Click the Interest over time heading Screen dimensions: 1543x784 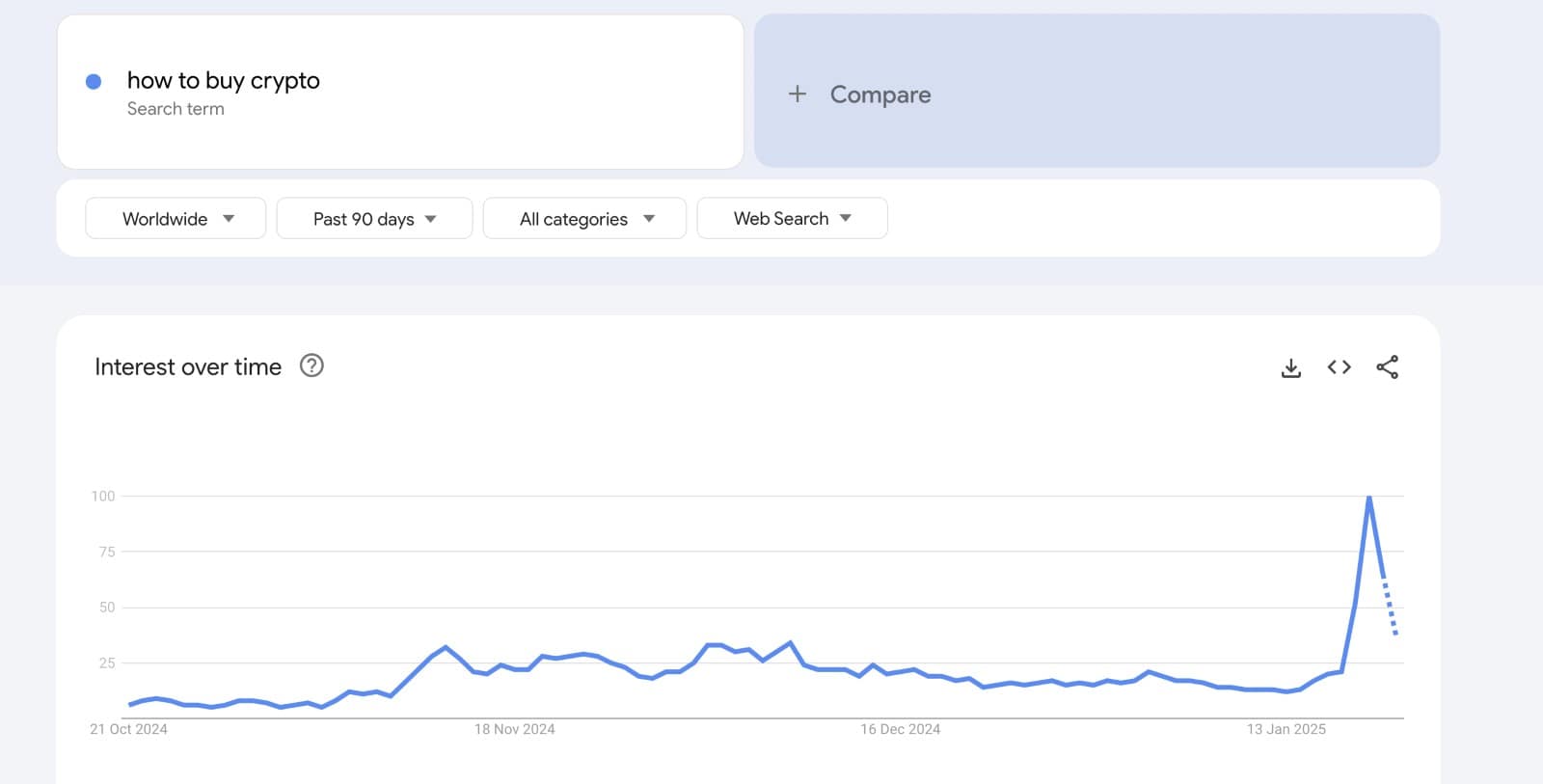point(188,366)
